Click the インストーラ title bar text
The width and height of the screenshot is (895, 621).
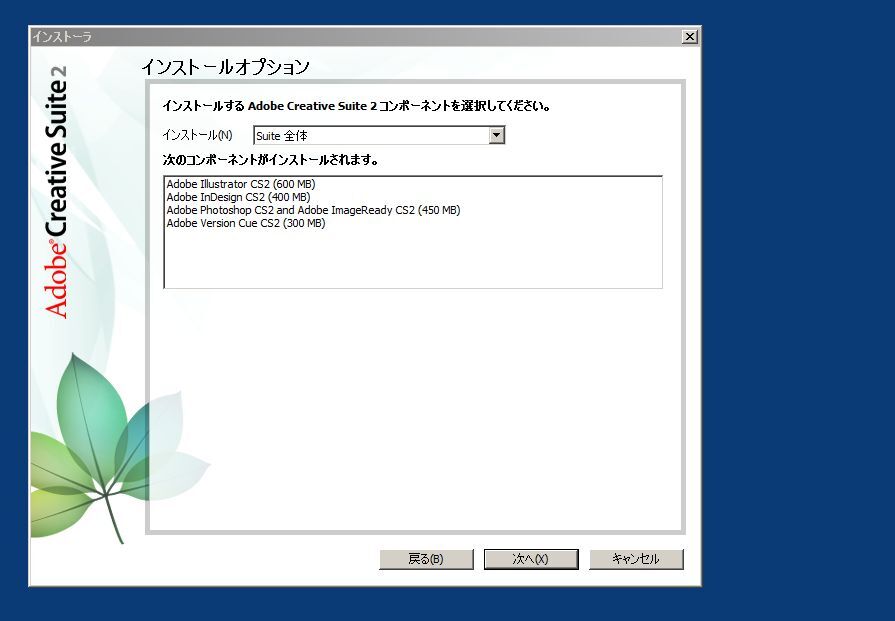[x=62, y=37]
